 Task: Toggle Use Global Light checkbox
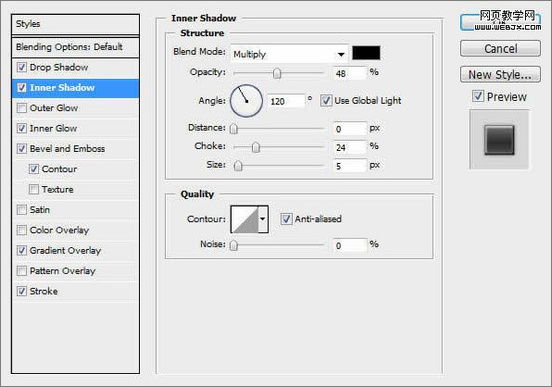[x=326, y=101]
